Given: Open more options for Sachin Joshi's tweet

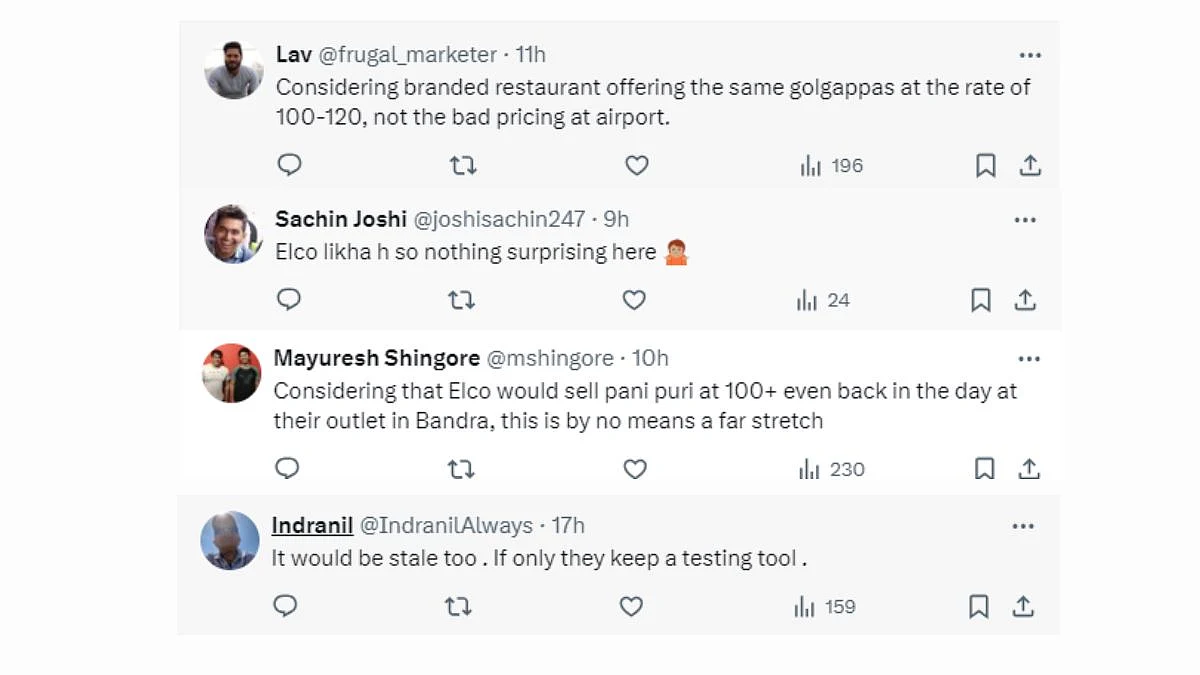Looking at the screenshot, I should [x=1025, y=219].
